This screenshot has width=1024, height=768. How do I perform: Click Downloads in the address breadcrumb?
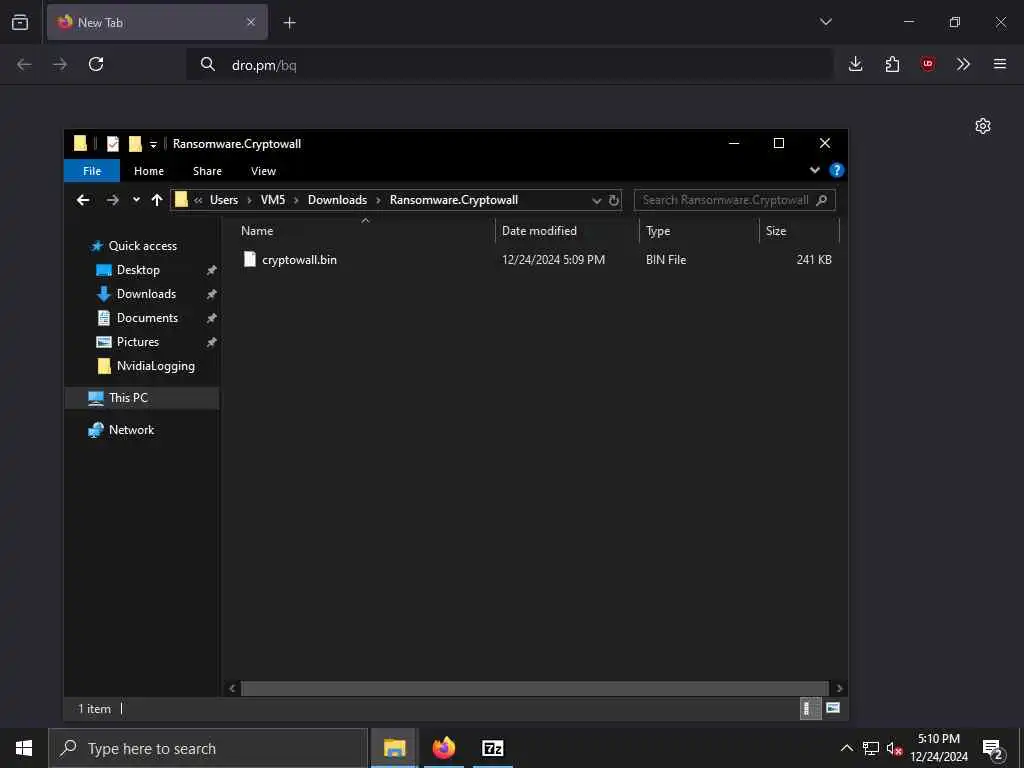point(338,200)
